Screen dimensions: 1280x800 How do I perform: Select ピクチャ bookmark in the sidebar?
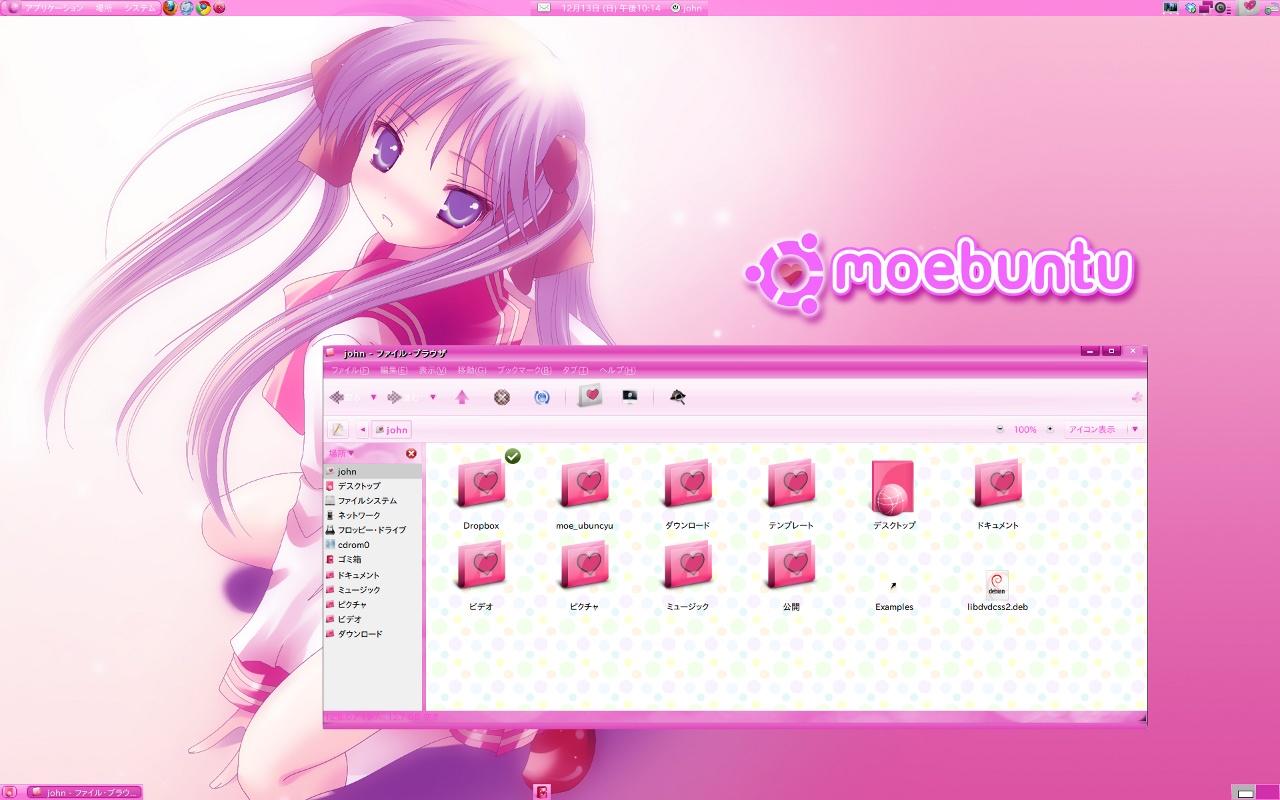click(x=373, y=604)
